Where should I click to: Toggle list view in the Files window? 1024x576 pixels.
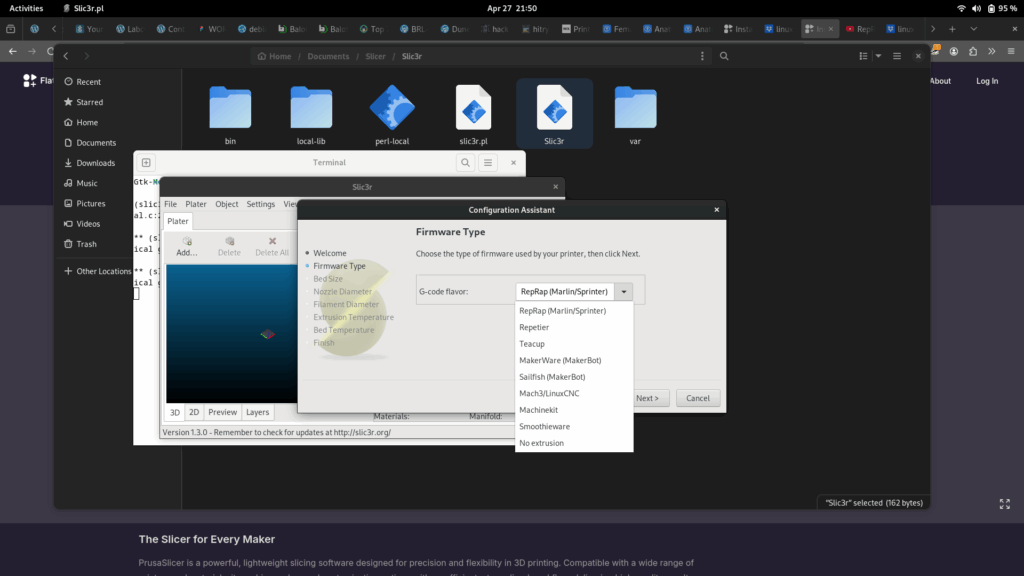(863, 56)
